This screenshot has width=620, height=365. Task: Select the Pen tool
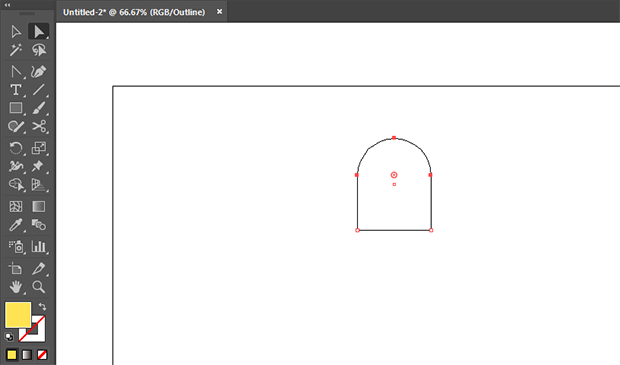coord(39,72)
